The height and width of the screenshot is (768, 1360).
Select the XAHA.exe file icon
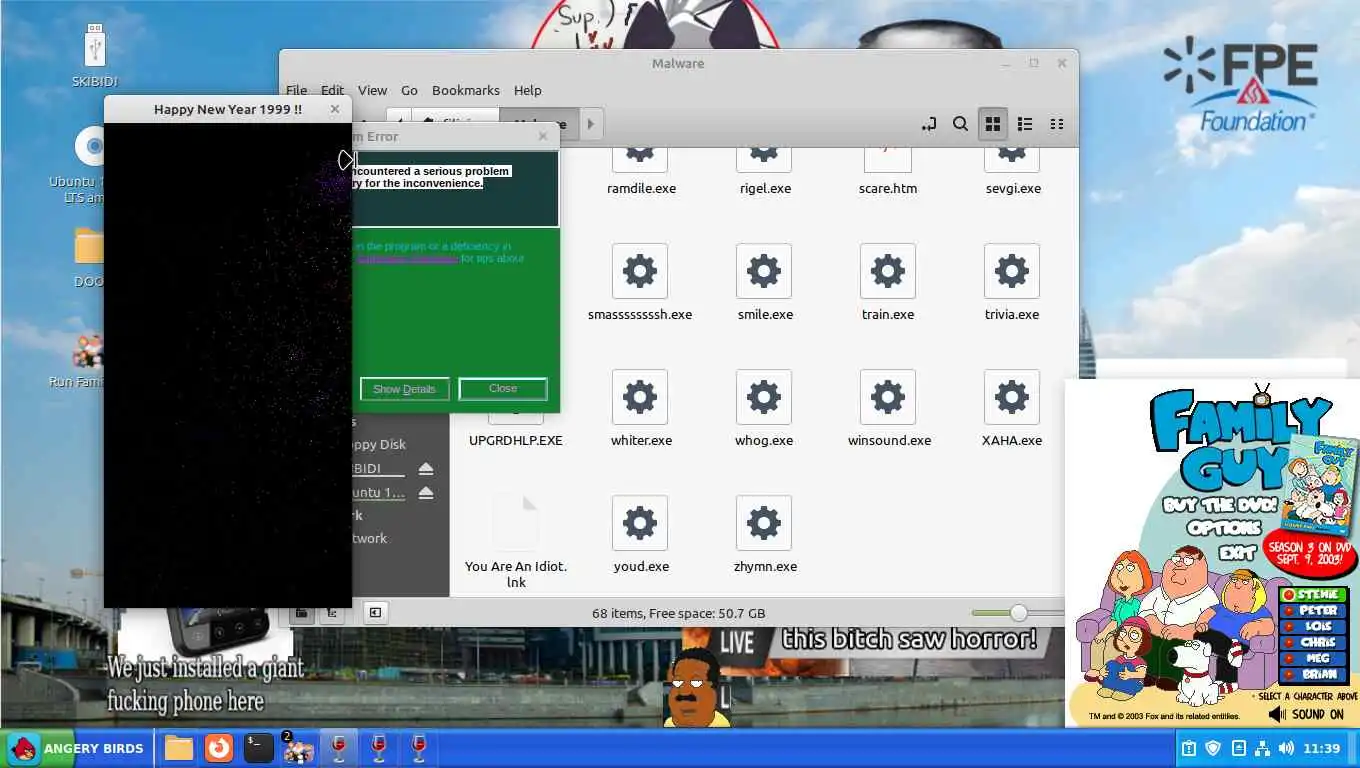1012,397
